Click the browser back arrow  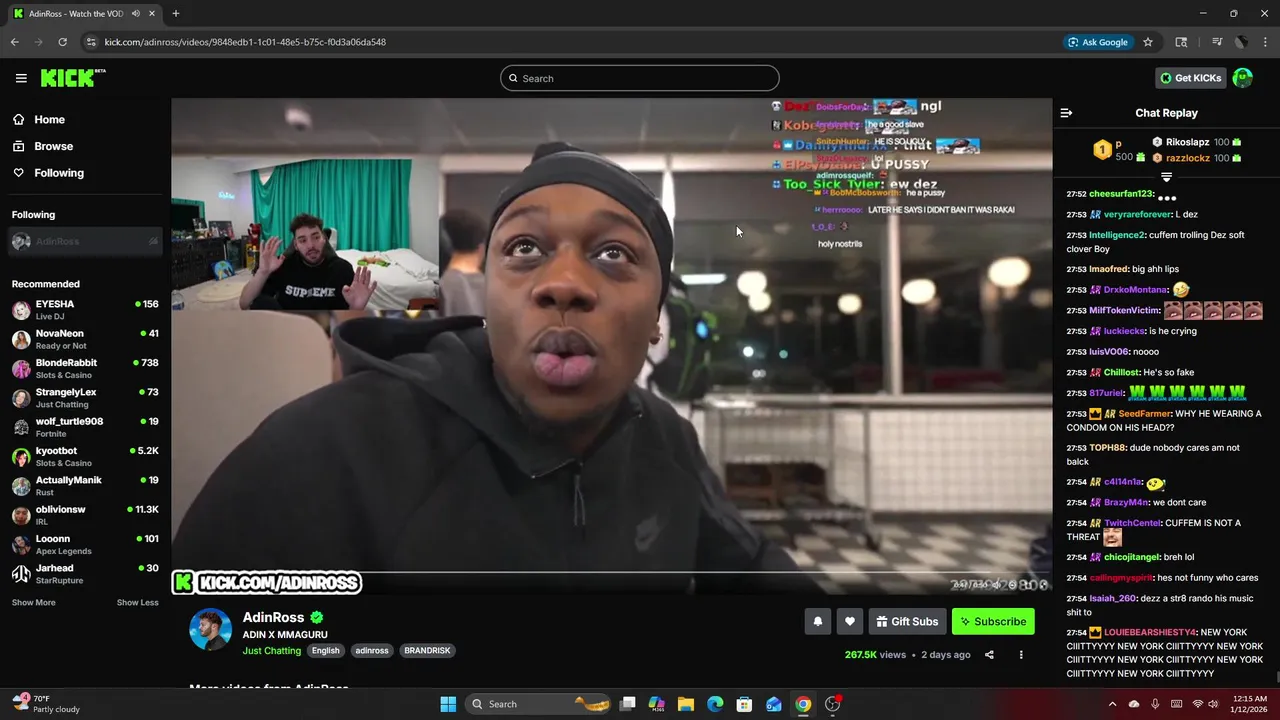tap(14, 42)
